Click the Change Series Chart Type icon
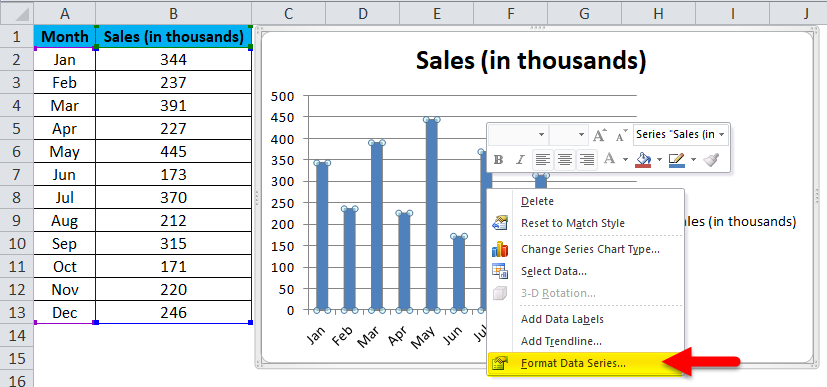Image resolution: width=827 pixels, height=387 pixels. (499, 248)
